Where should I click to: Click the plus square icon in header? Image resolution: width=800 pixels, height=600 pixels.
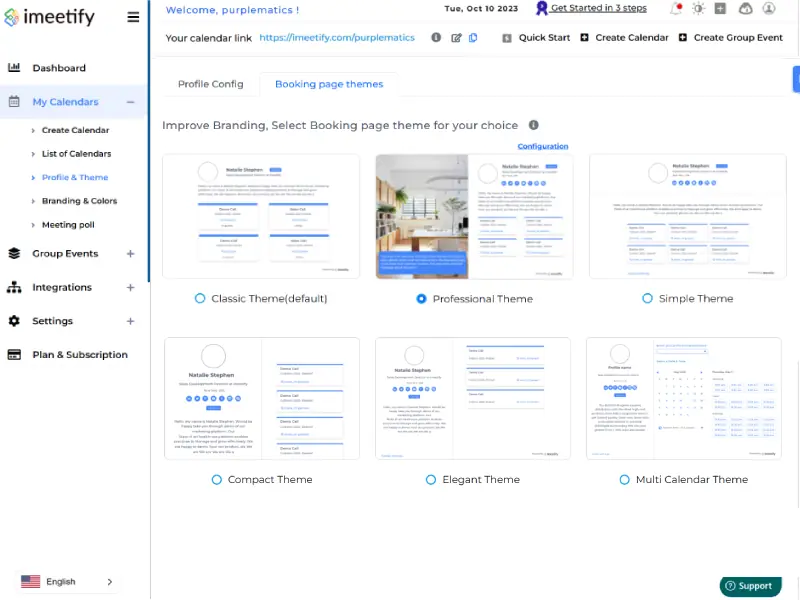(x=720, y=8)
